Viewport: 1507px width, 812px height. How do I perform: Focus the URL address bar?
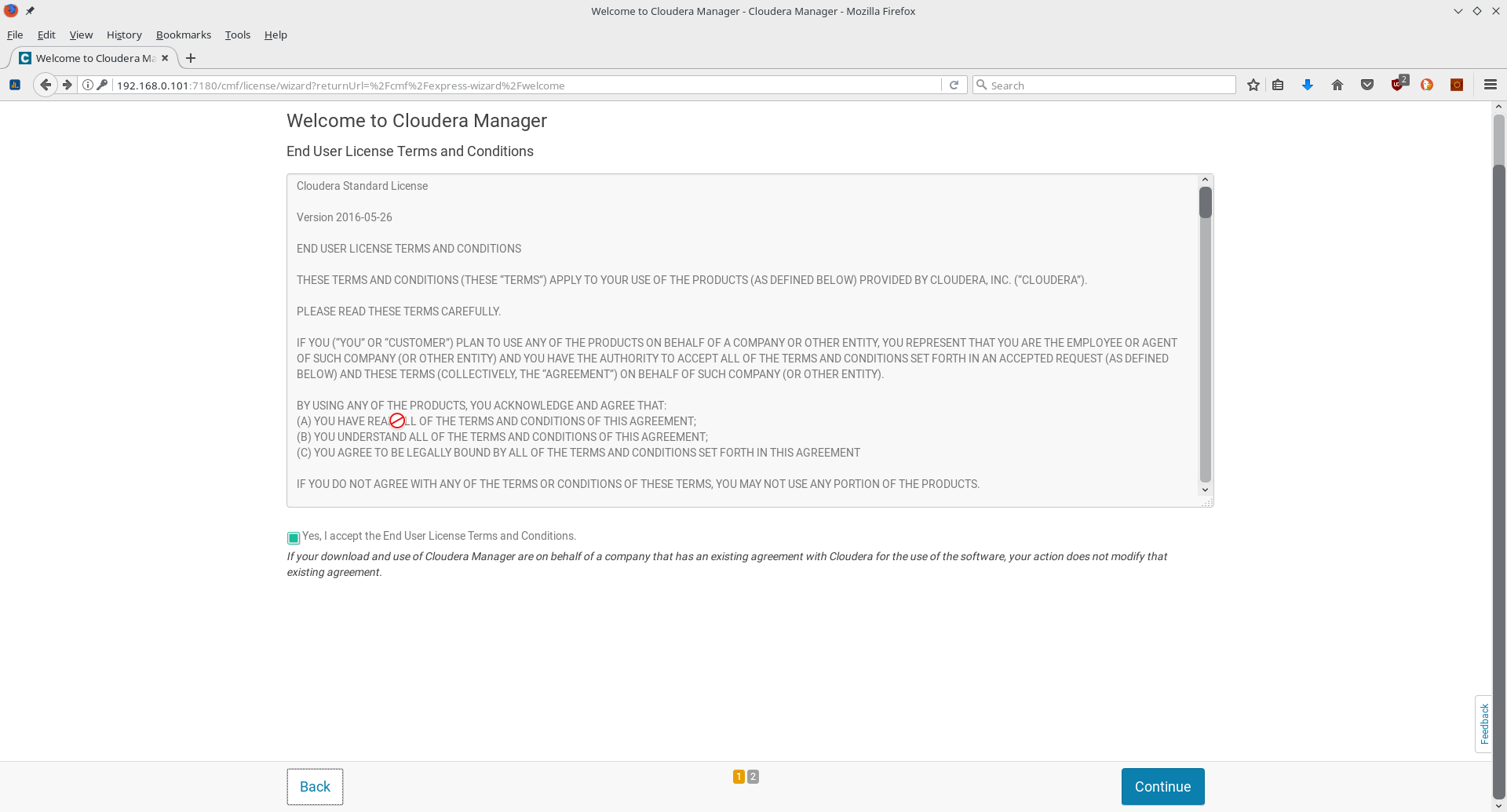point(526,85)
